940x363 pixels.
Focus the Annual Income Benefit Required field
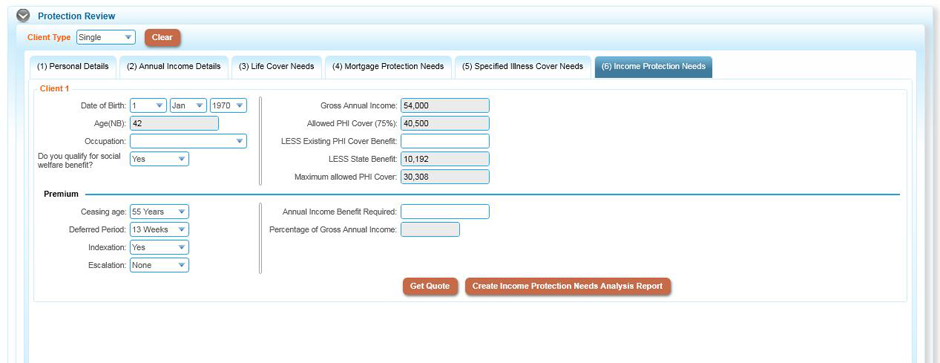[x=445, y=211]
